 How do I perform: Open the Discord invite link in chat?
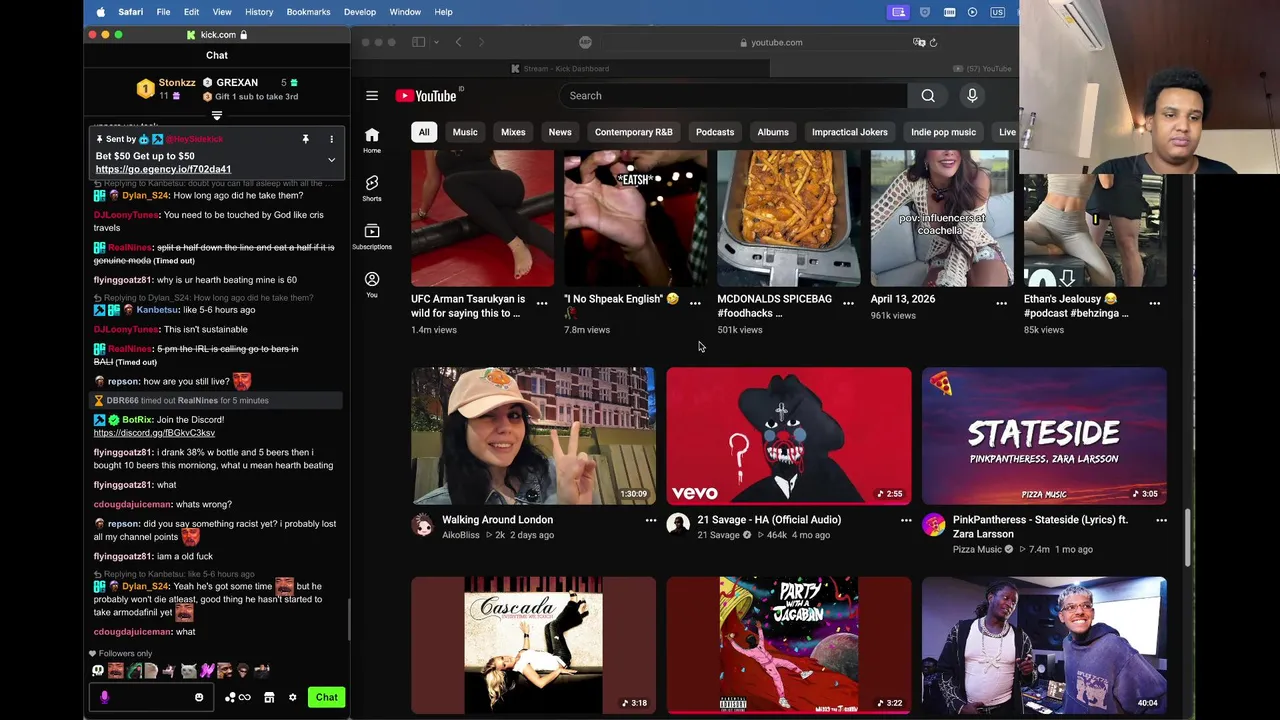point(154,433)
